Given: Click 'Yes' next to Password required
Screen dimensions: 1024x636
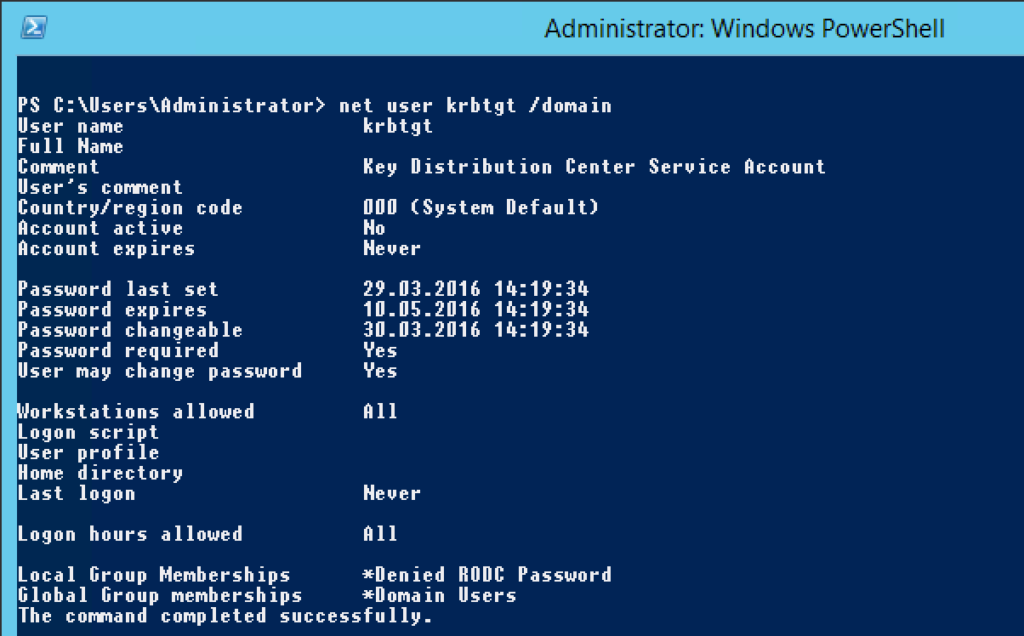Looking at the screenshot, I should tap(380, 351).
